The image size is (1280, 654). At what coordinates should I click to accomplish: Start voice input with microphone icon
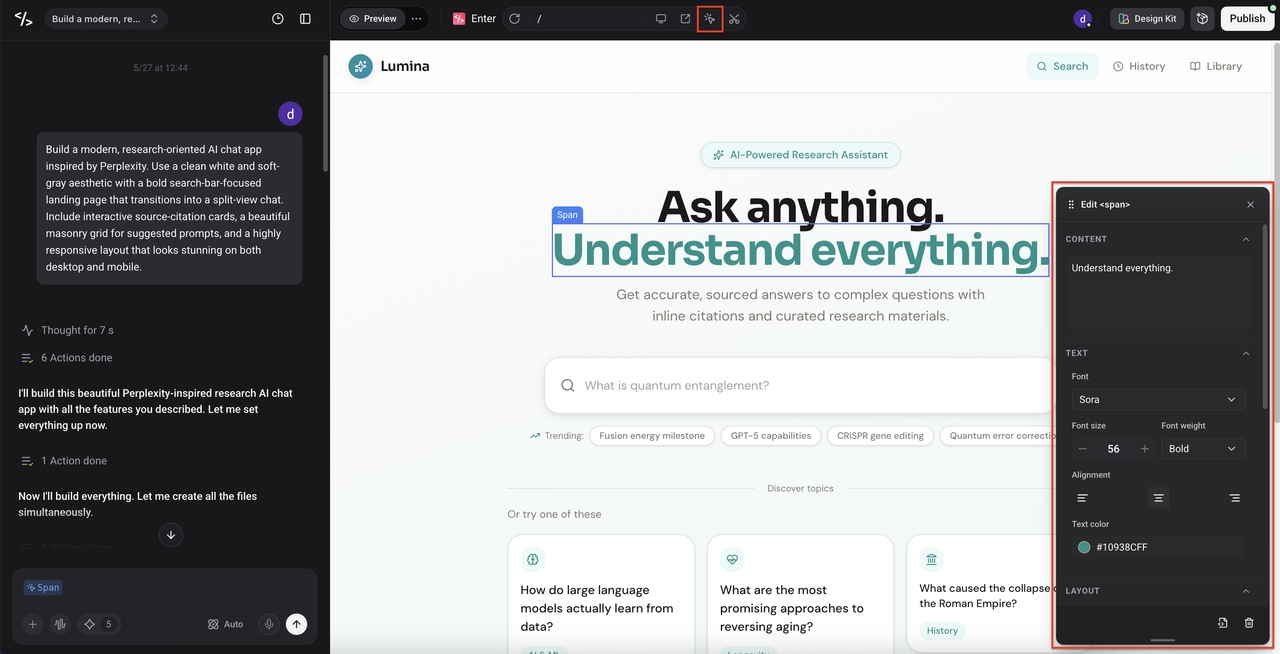[x=268, y=624]
